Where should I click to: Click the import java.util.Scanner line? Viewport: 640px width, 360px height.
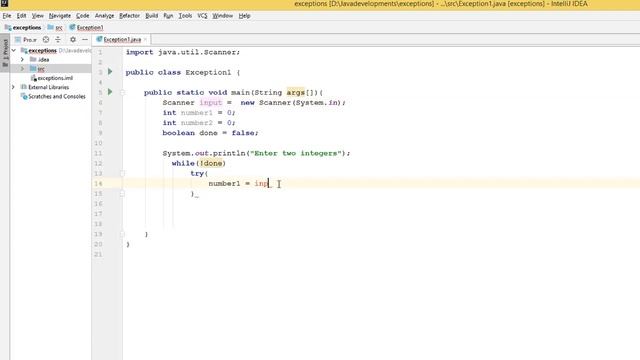pos(182,52)
